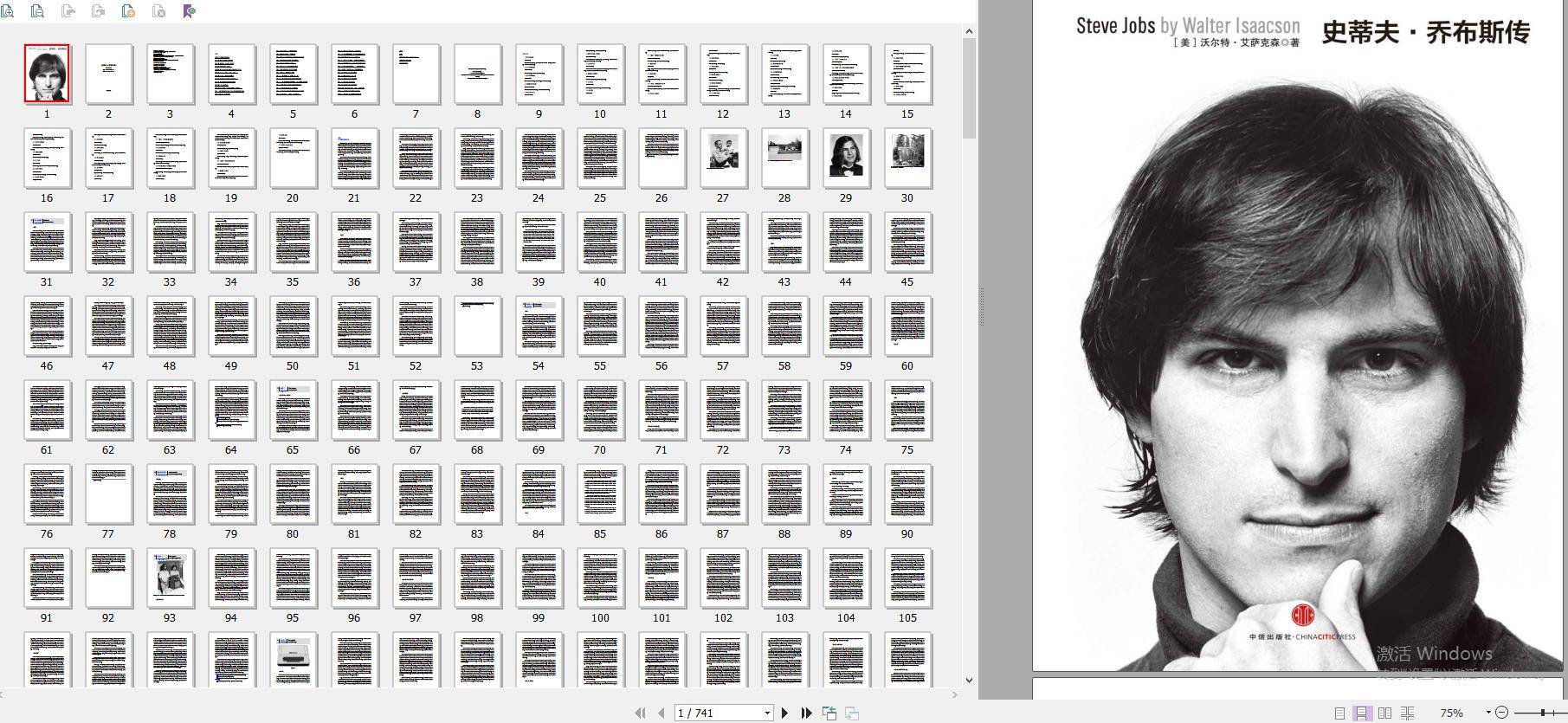Click the panel splitter handle between thumbnails and document

tap(982, 306)
